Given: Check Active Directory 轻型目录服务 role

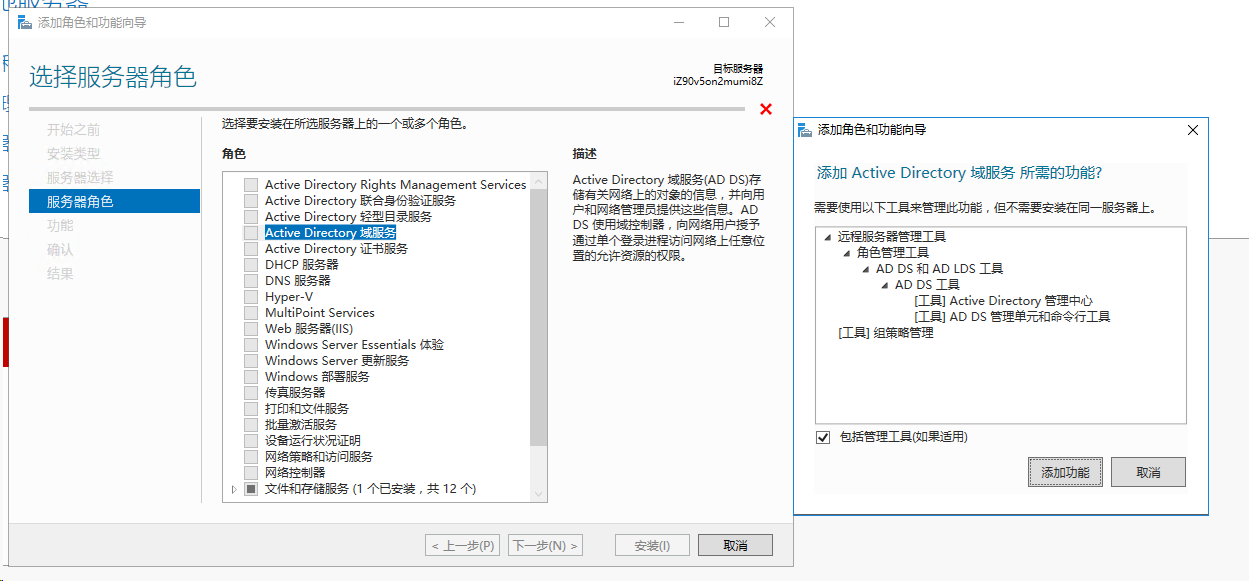Looking at the screenshot, I should click(x=251, y=217).
